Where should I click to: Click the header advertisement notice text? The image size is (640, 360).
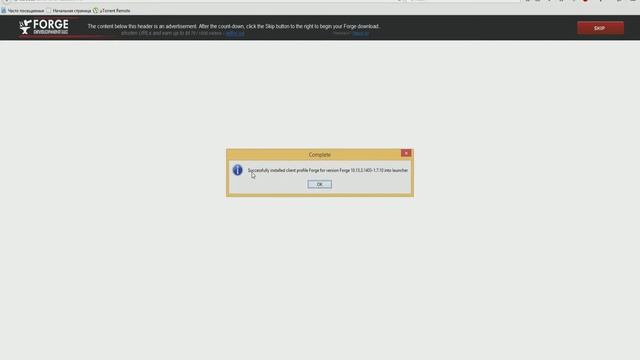[x=233, y=26]
